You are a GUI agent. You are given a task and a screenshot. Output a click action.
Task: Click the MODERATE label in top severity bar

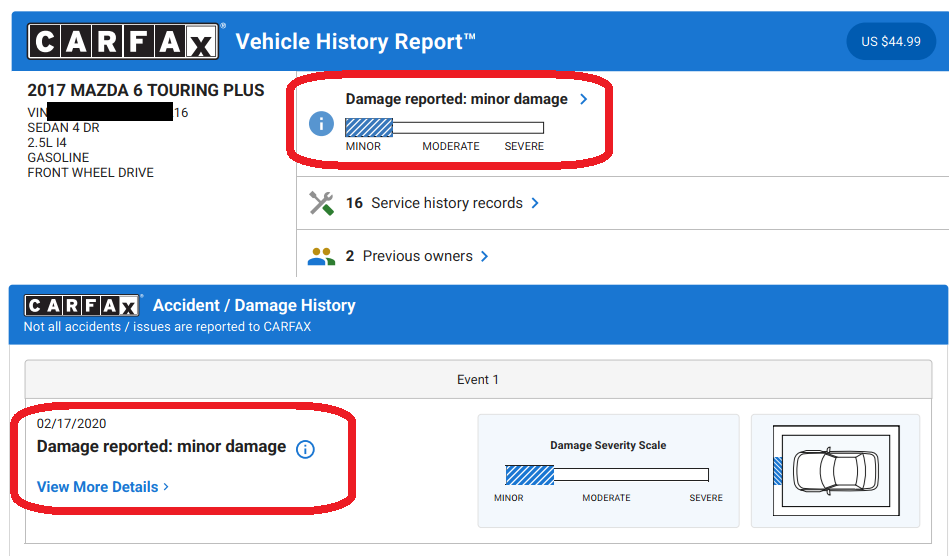[451, 146]
